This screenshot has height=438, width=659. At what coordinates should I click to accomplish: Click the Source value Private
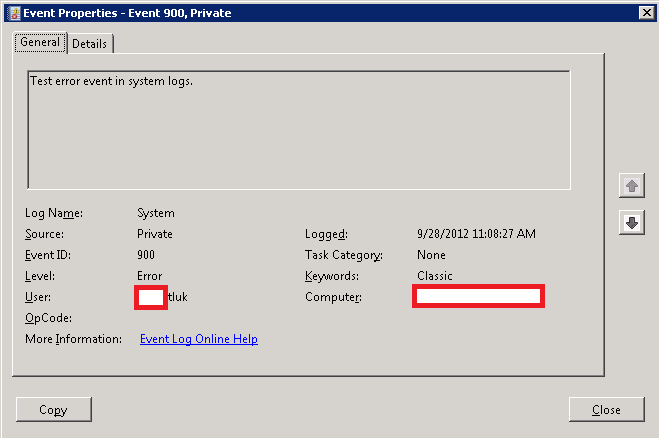coord(155,234)
